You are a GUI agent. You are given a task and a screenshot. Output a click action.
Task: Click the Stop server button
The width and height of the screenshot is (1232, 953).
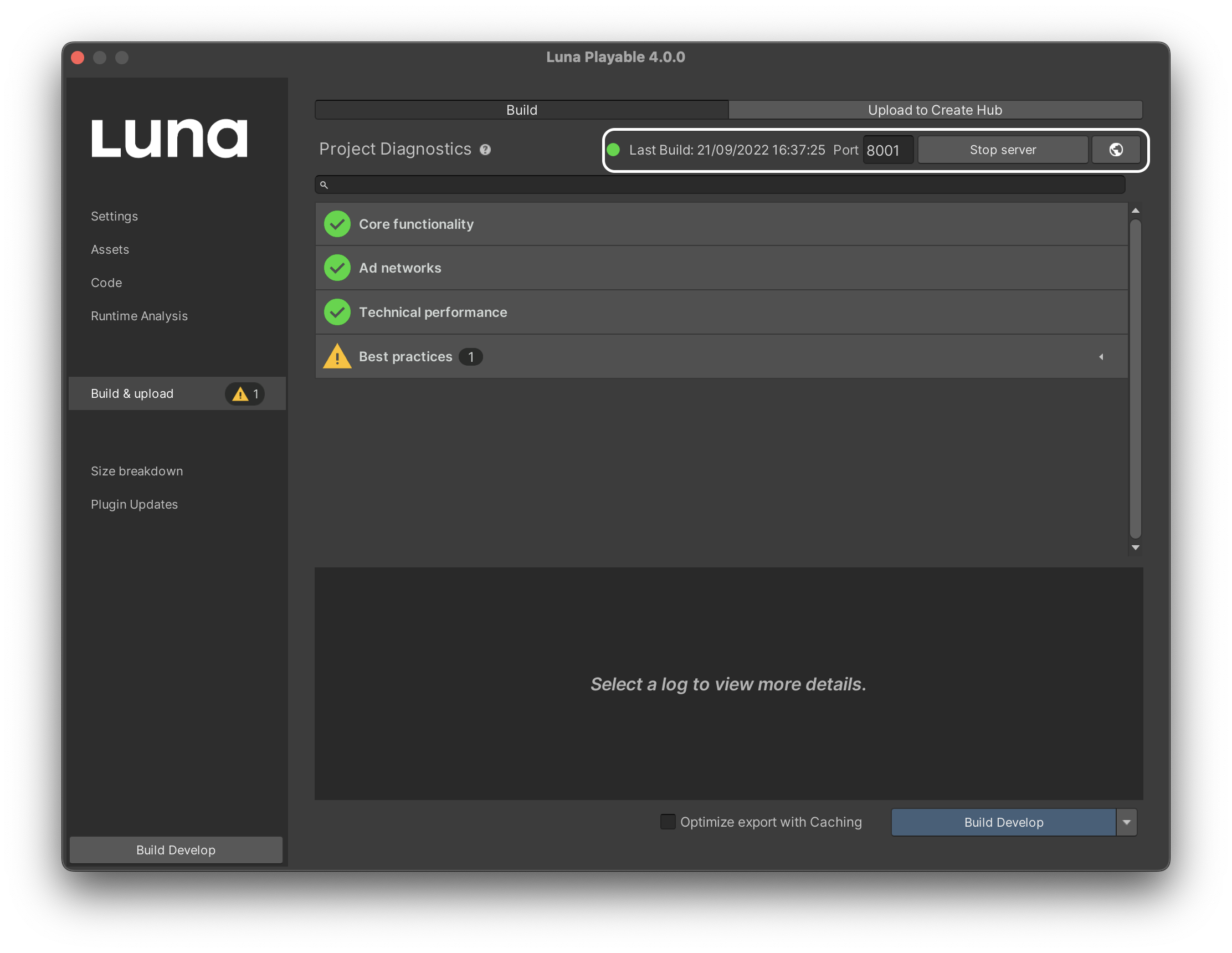click(x=1003, y=150)
